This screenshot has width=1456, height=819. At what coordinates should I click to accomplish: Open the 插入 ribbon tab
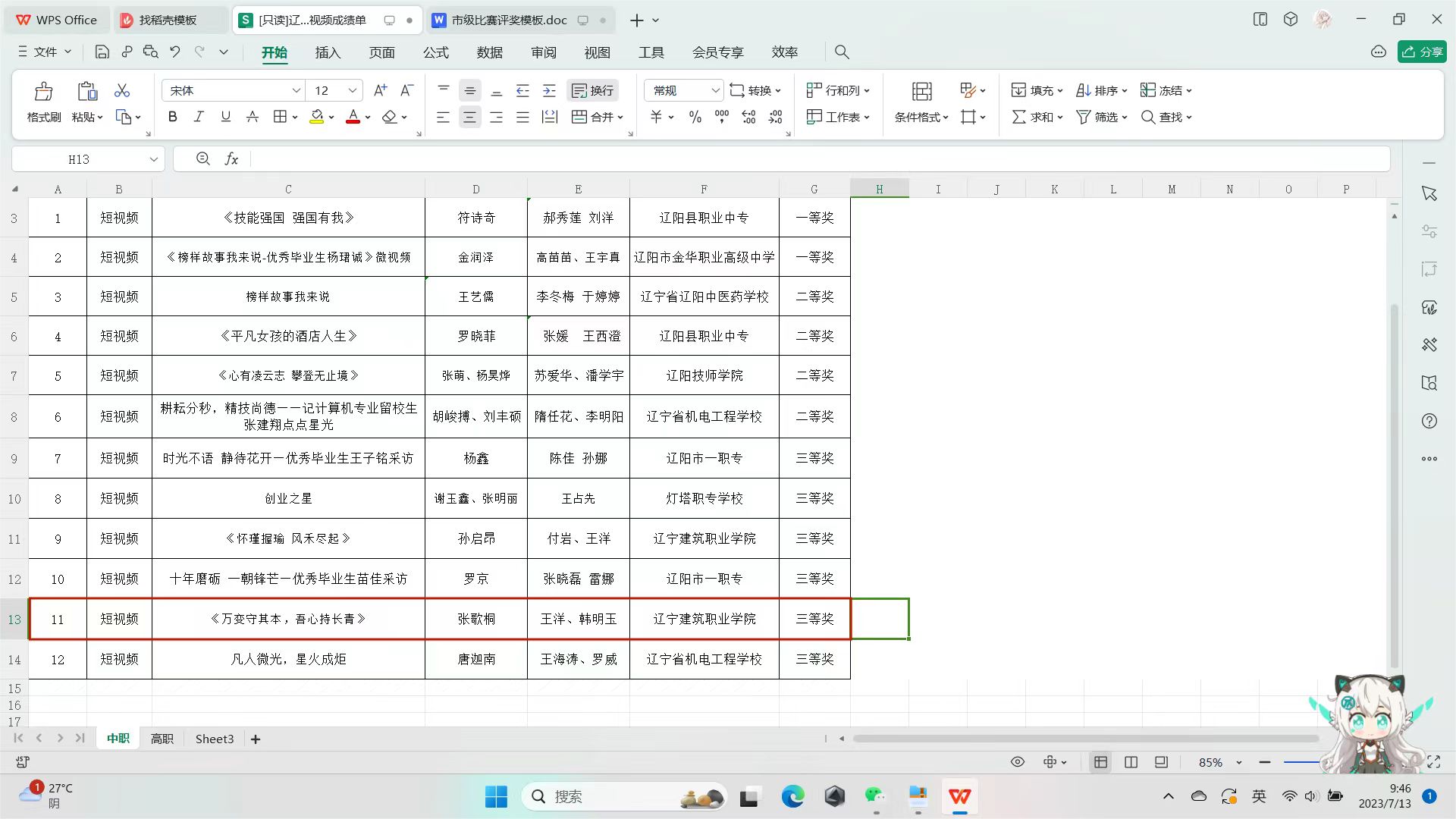pos(328,52)
